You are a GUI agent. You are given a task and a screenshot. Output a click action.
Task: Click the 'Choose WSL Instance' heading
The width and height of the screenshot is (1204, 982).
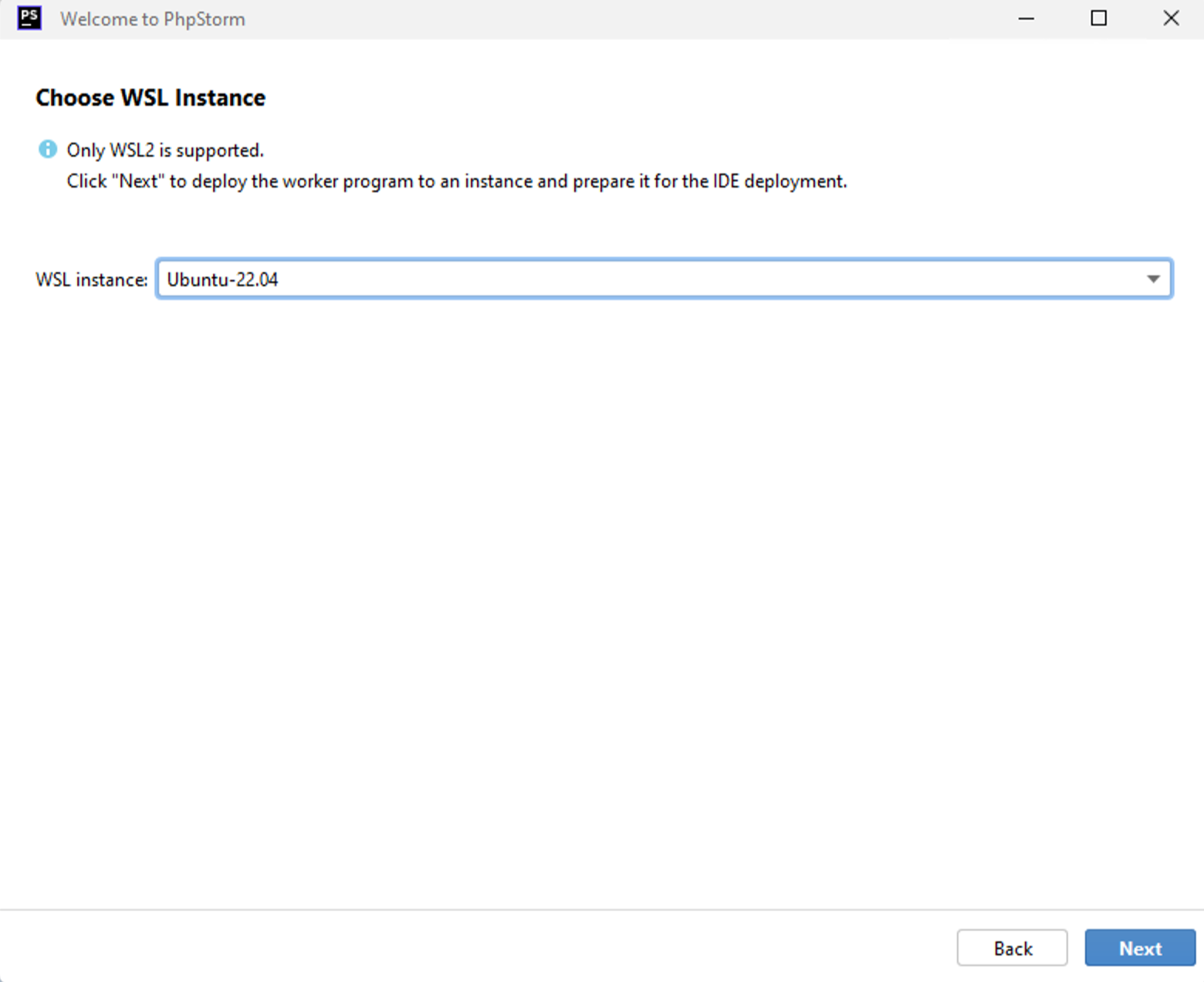click(x=150, y=97)
